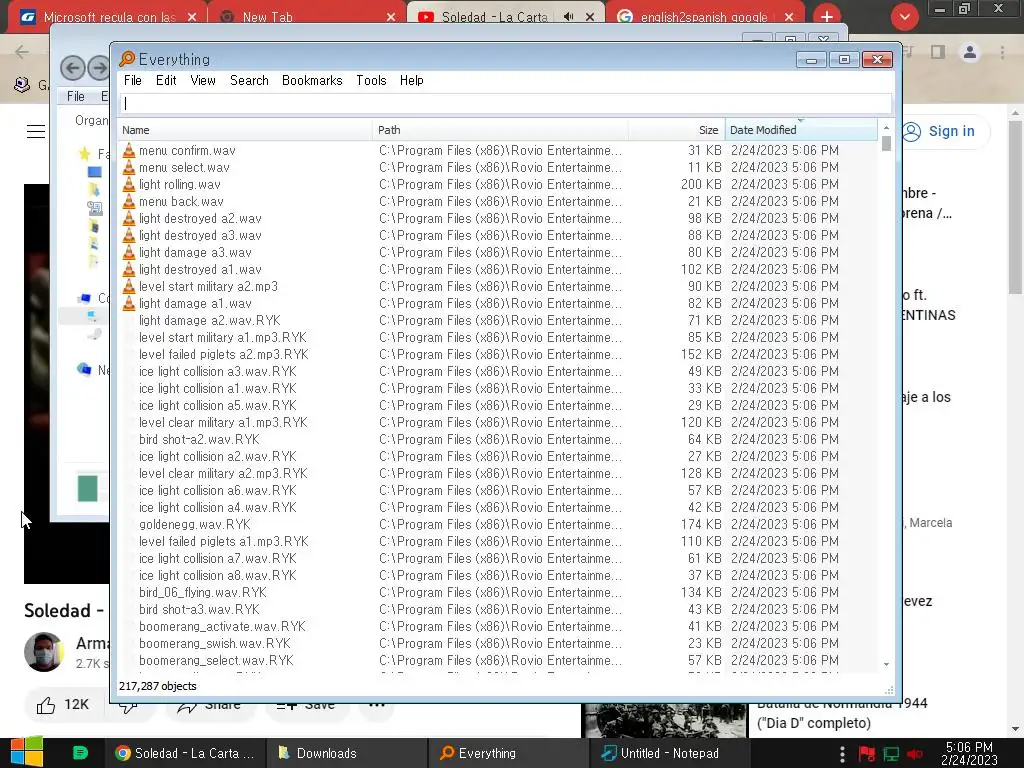
Task: Select the VLC icon of menu back.wav
Action: [x=129, y=201]
